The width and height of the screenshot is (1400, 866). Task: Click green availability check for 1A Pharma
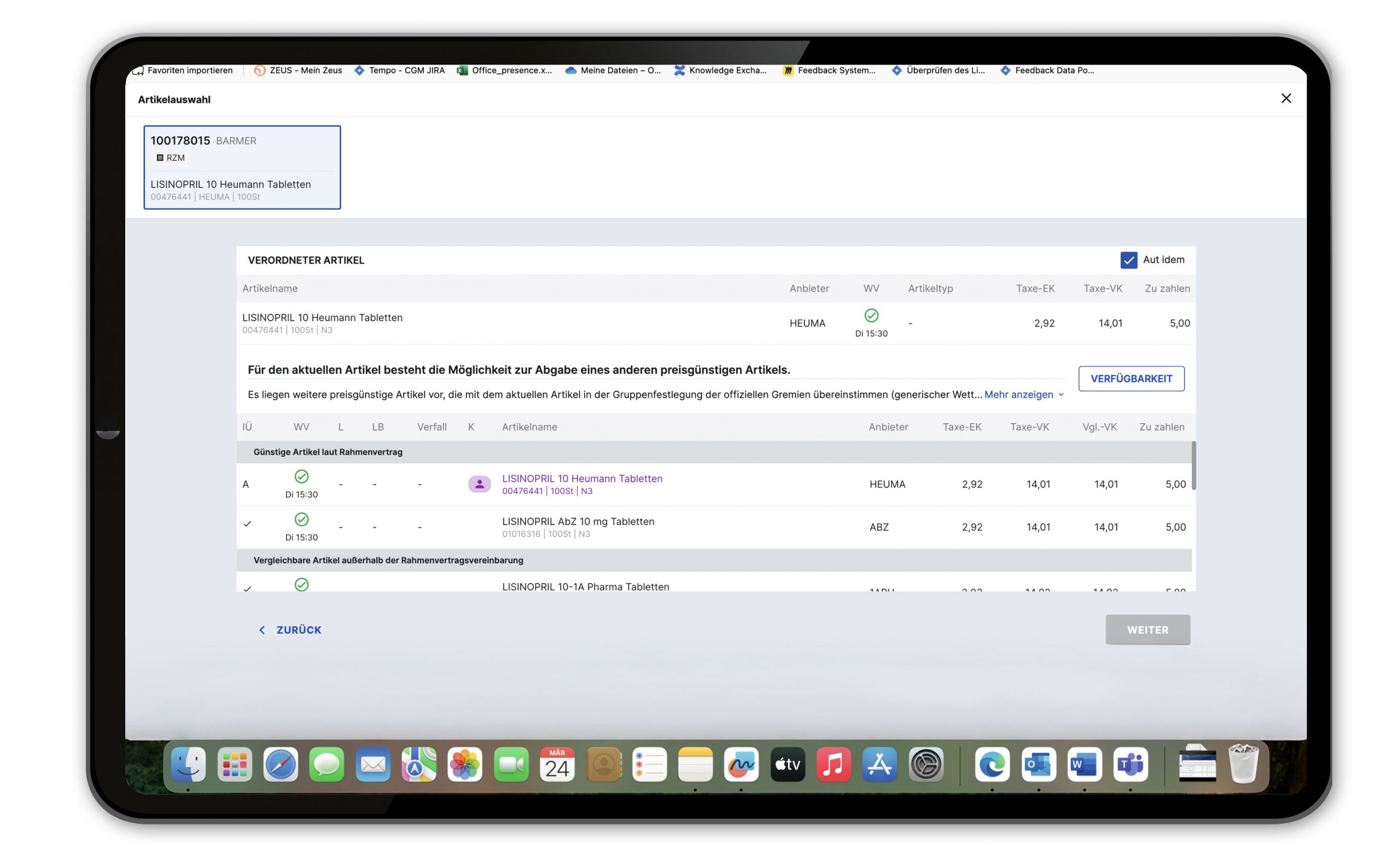(301, 585)
